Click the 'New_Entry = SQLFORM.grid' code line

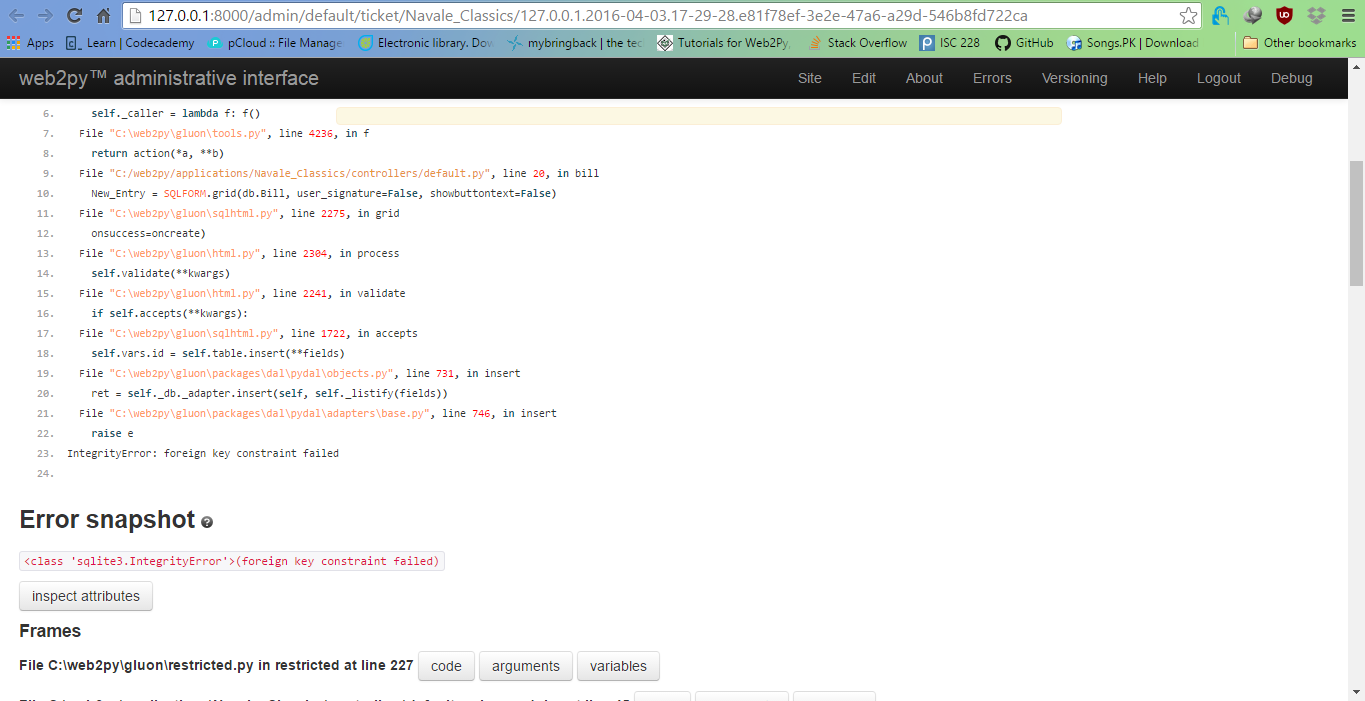pos(323,193)
